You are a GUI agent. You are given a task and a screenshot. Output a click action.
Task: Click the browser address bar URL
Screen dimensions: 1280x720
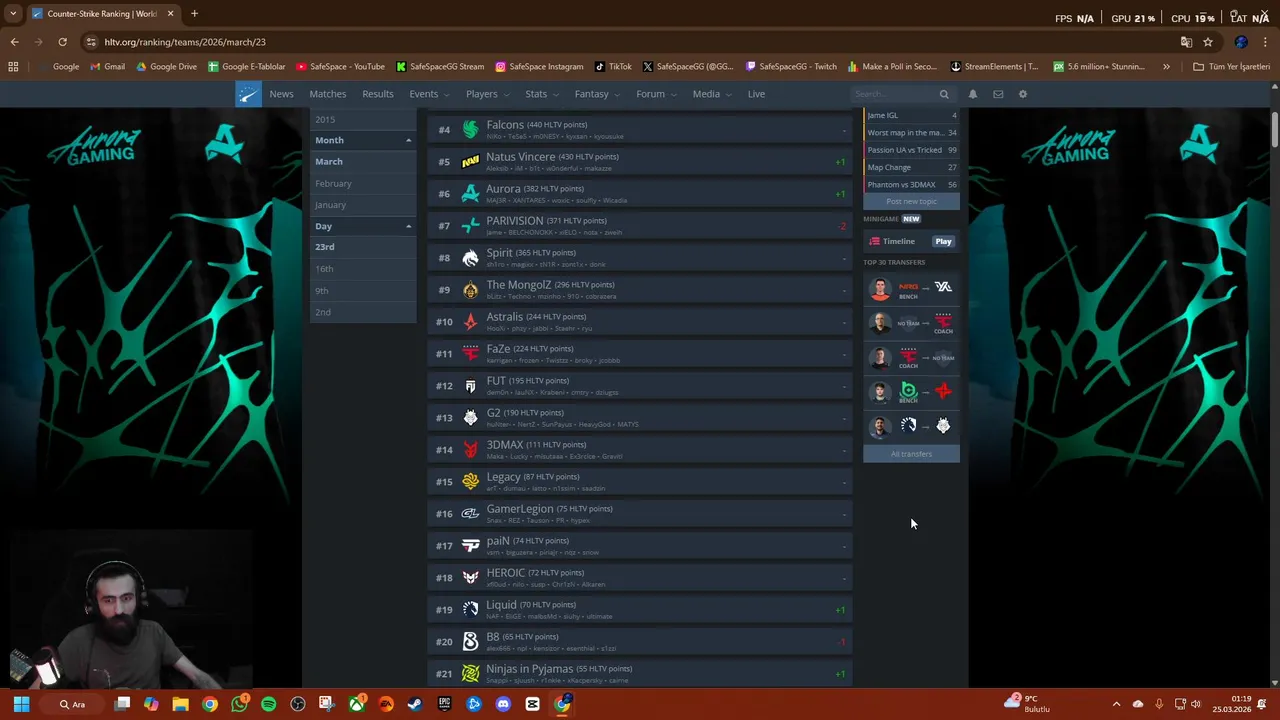pos(185,42)
